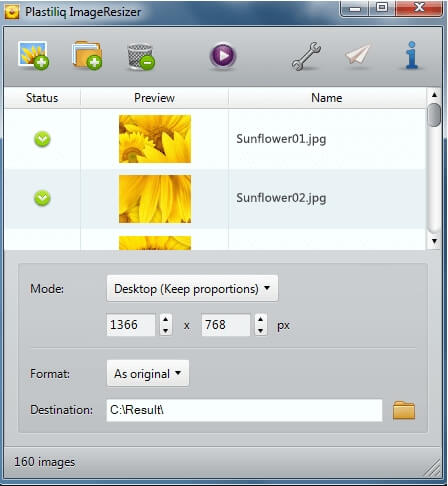Viewport: 448px width, 486px height.
Task: Click the list scrollbar down arrow
Action: pos(434,241)
